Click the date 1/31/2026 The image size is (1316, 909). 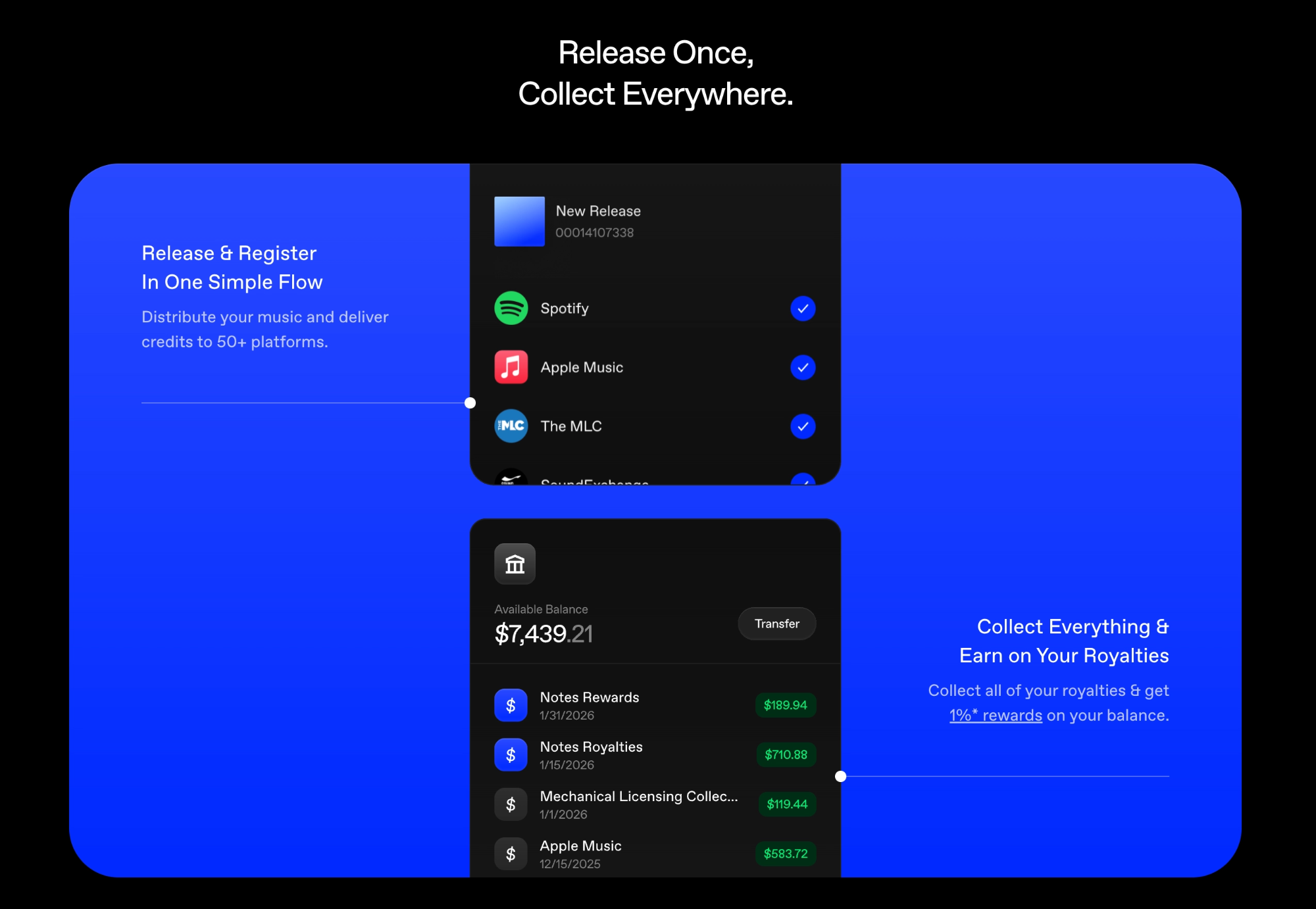coord(567,716)
